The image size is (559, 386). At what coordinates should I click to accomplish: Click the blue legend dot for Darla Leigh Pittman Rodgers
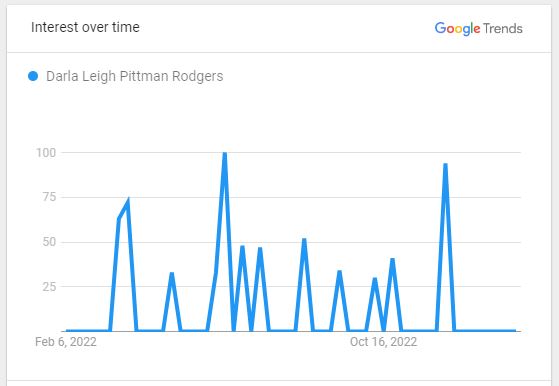33,76
